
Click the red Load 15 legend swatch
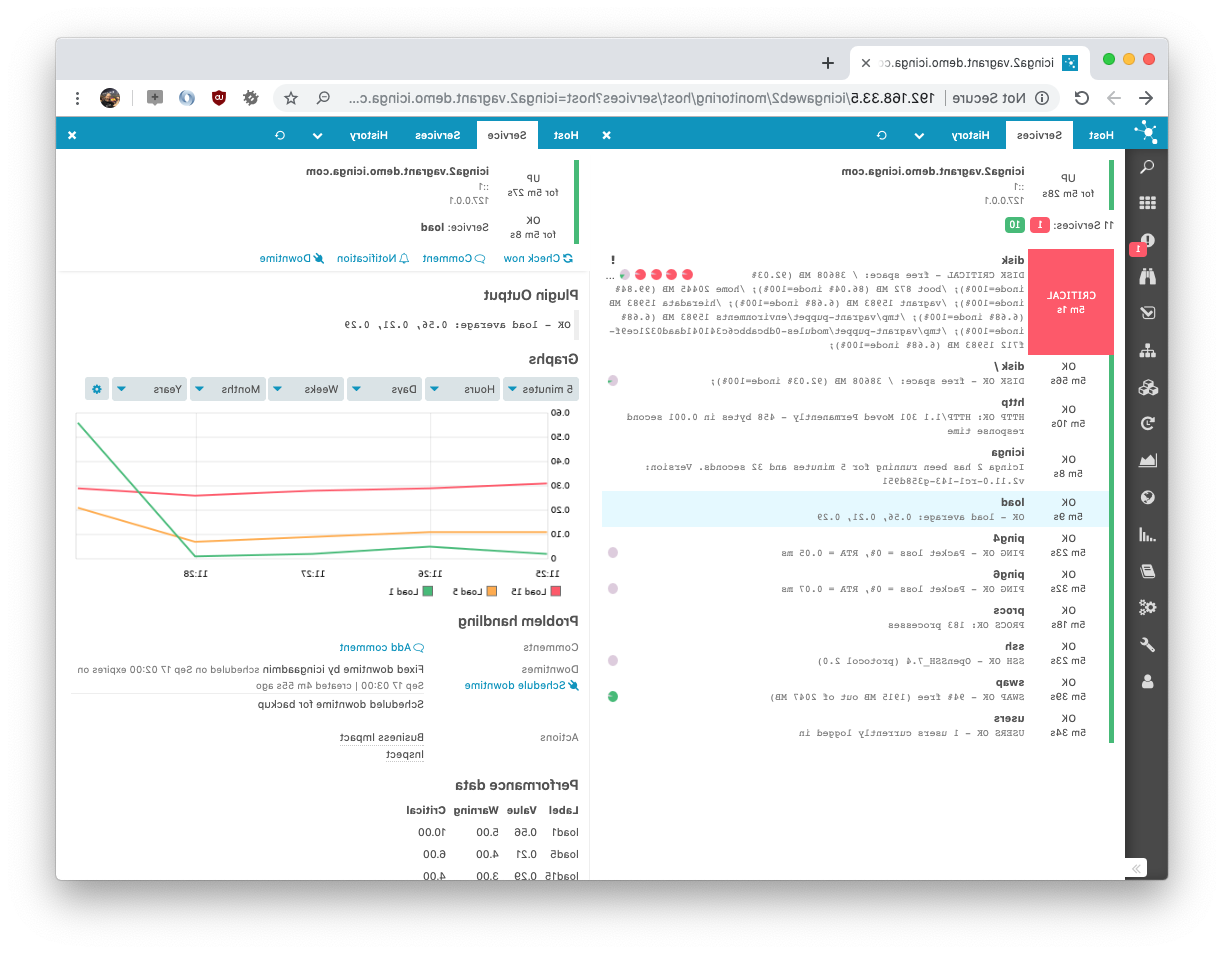pyautogui.click(x=555, y=591)
